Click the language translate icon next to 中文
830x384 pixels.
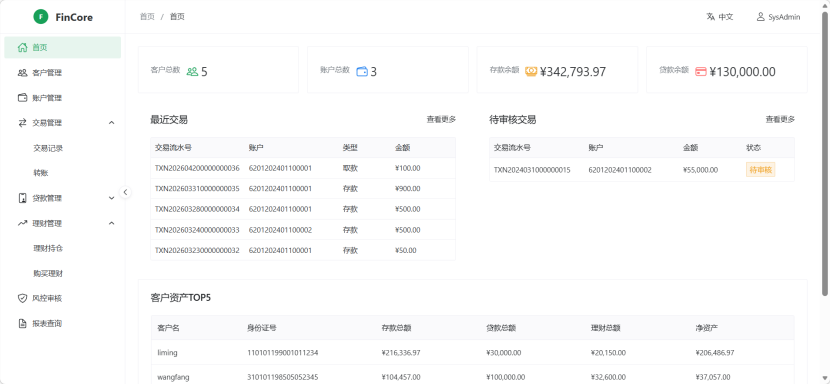pos(710,17)
